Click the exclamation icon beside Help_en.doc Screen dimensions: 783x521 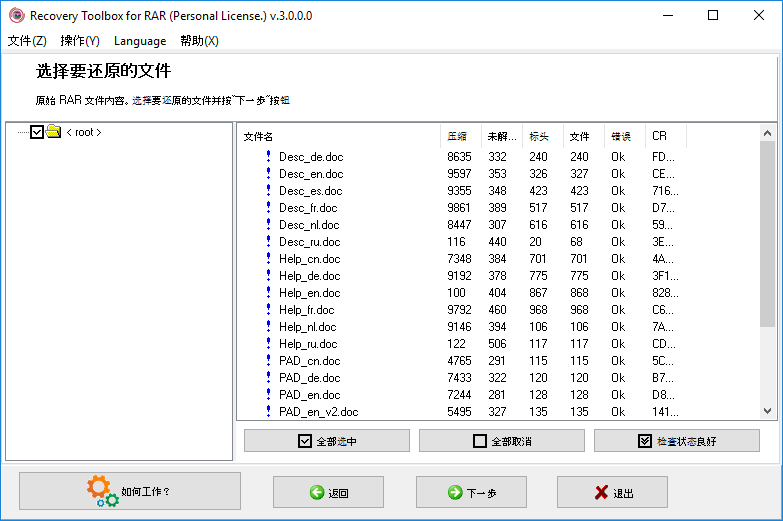pyautogui.click(x=268, y=292)
